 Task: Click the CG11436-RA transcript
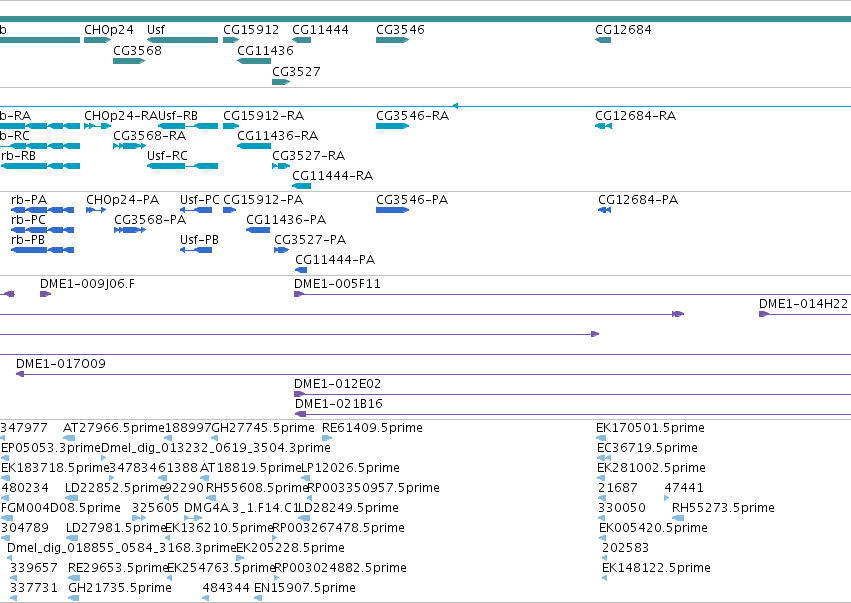pyautogui.click(x=254, y=146)
